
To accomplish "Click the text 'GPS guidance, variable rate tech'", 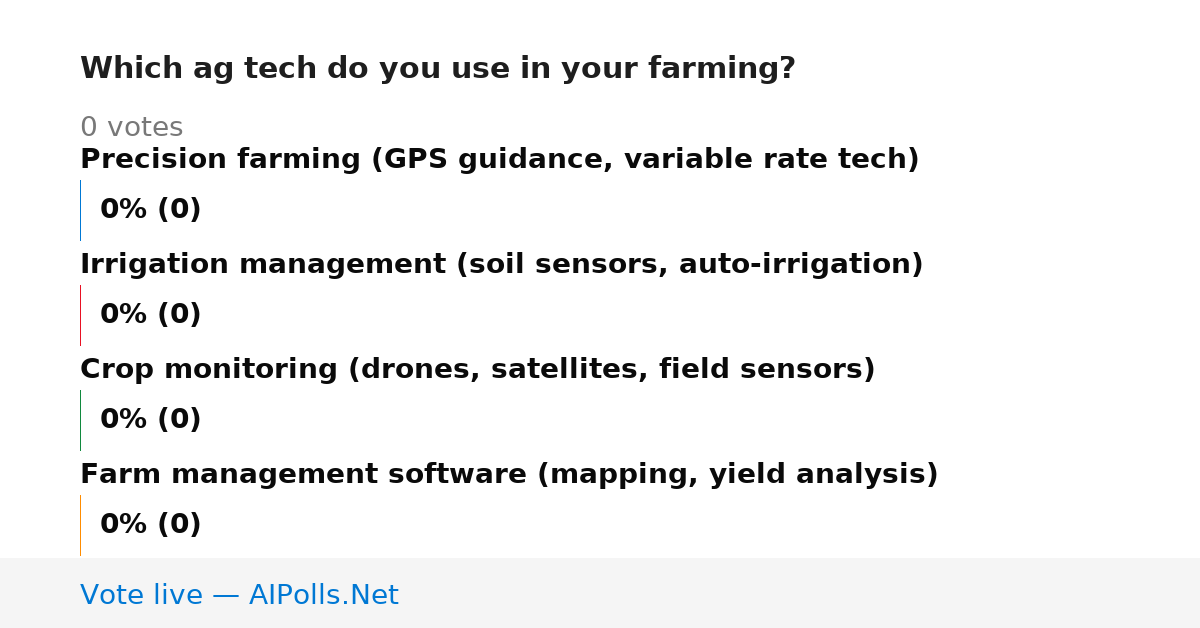I will pyautogui.click(x=644, y=160).
